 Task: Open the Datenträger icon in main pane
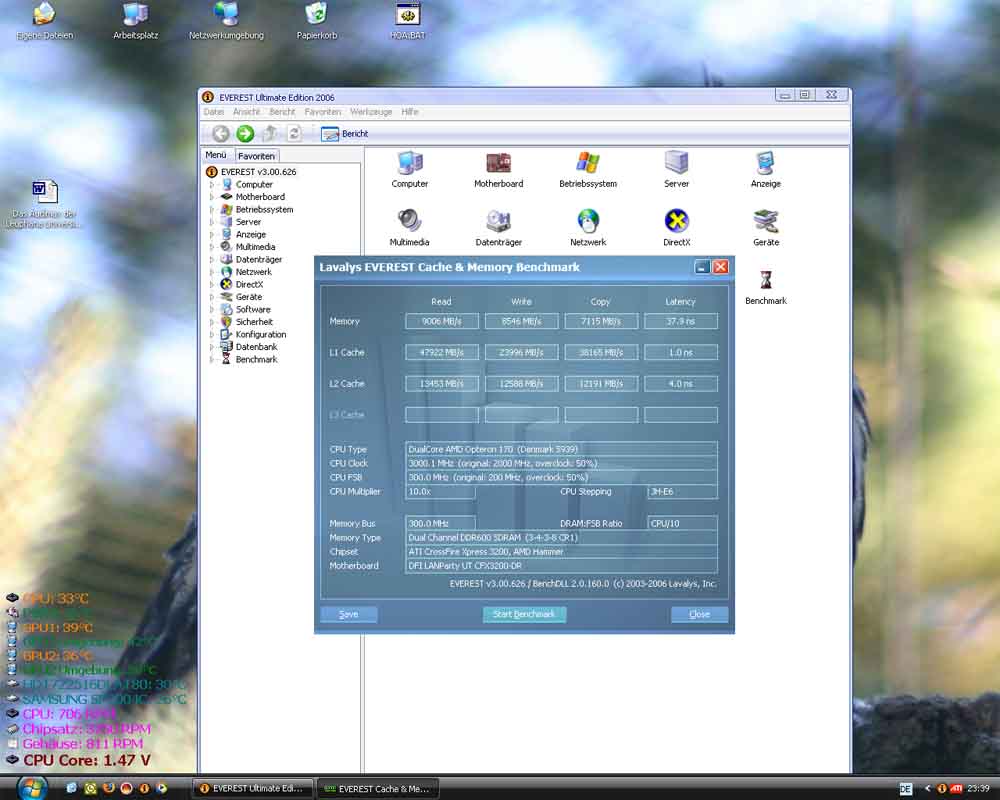point(498,228)
